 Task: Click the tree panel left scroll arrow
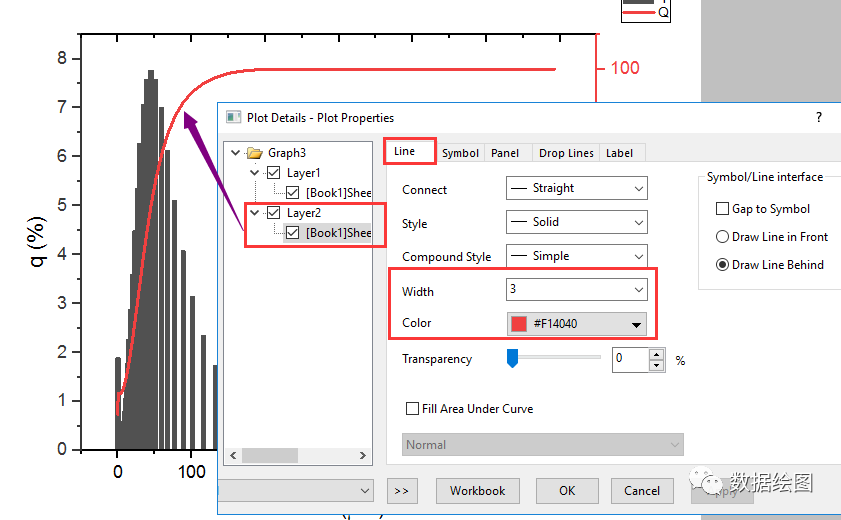coord(233,456)
